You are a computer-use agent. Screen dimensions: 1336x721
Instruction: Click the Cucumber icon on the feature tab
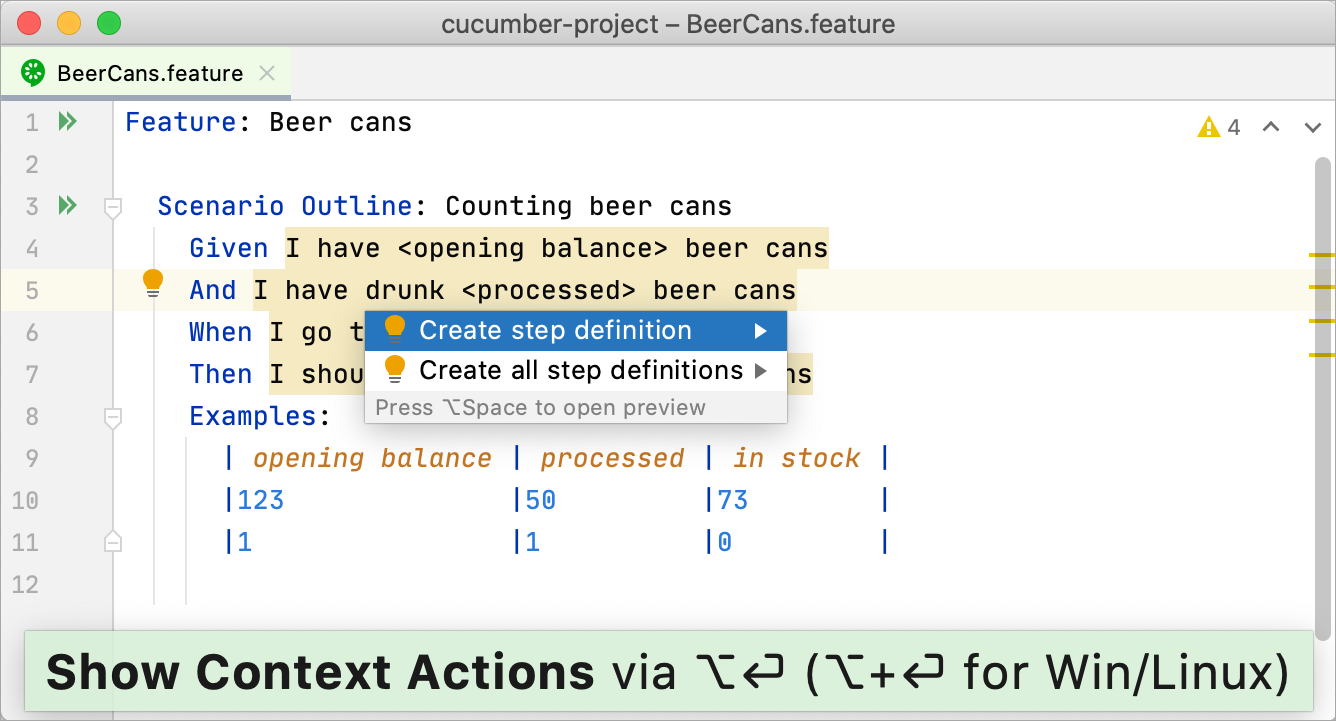[35, 72]
